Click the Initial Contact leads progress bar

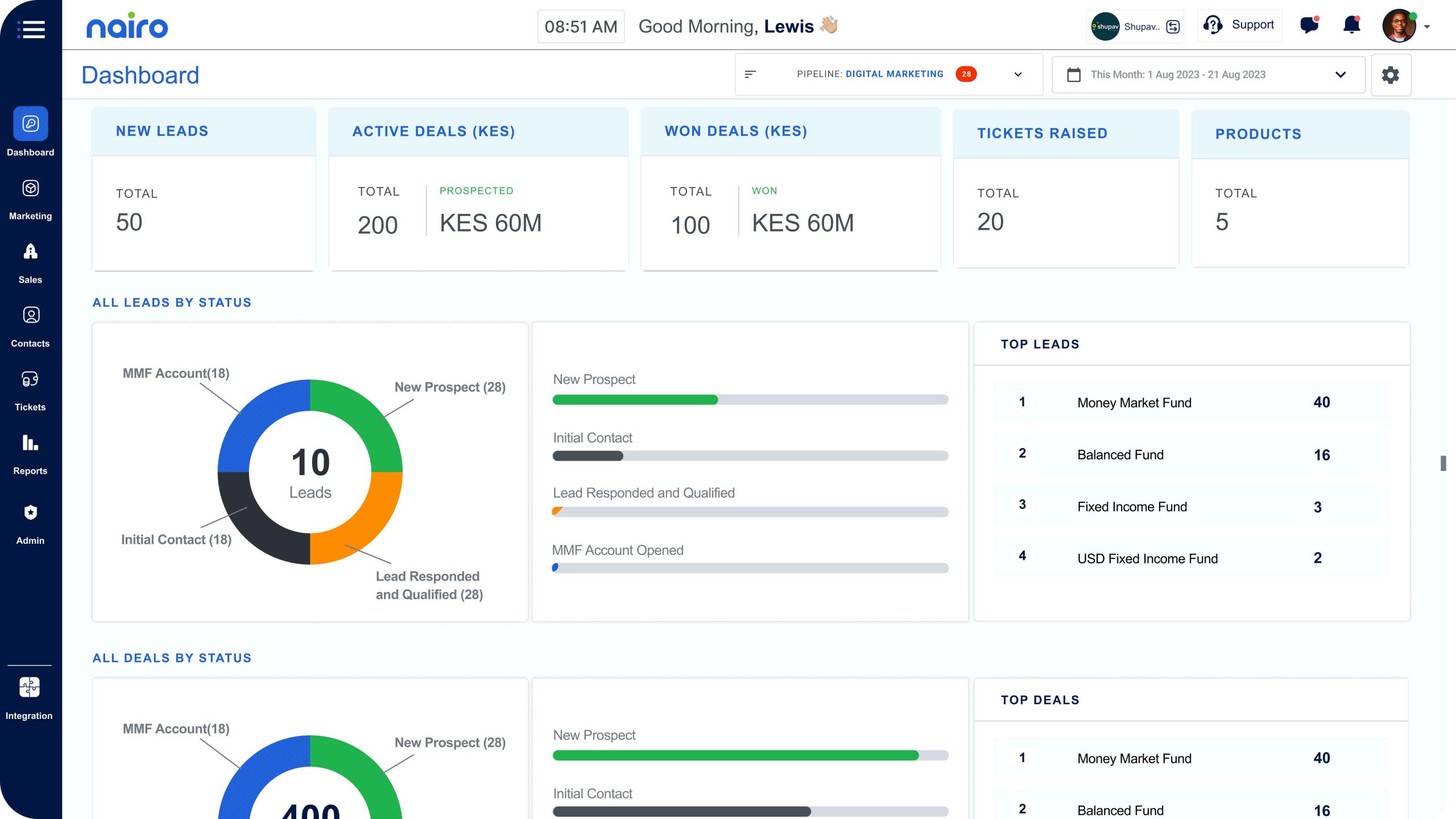point(750,456)
